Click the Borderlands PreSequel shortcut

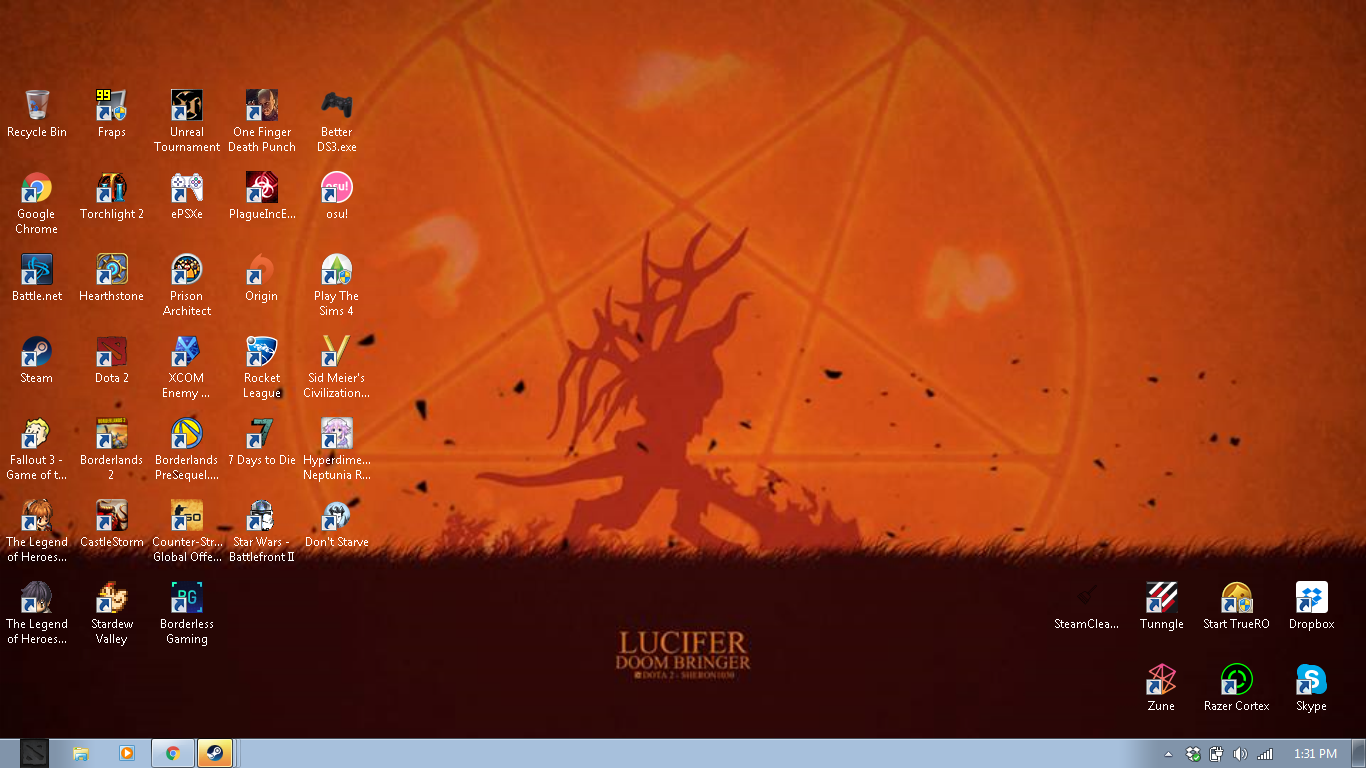pos(186,433)
